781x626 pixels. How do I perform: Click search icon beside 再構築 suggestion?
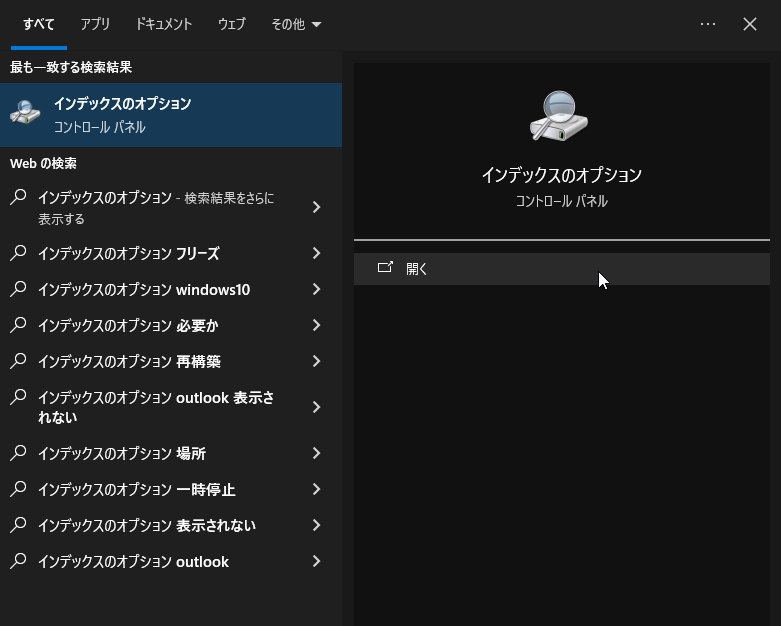tap(18, 362)
